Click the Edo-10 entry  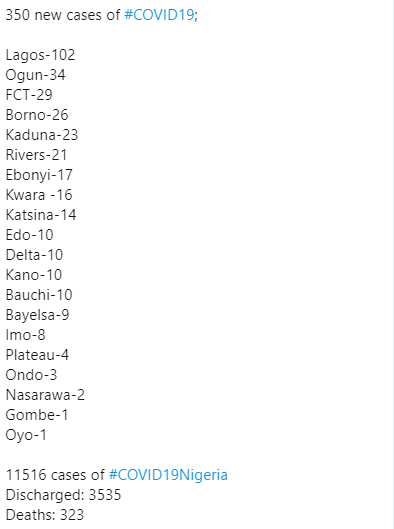[30, 235]
